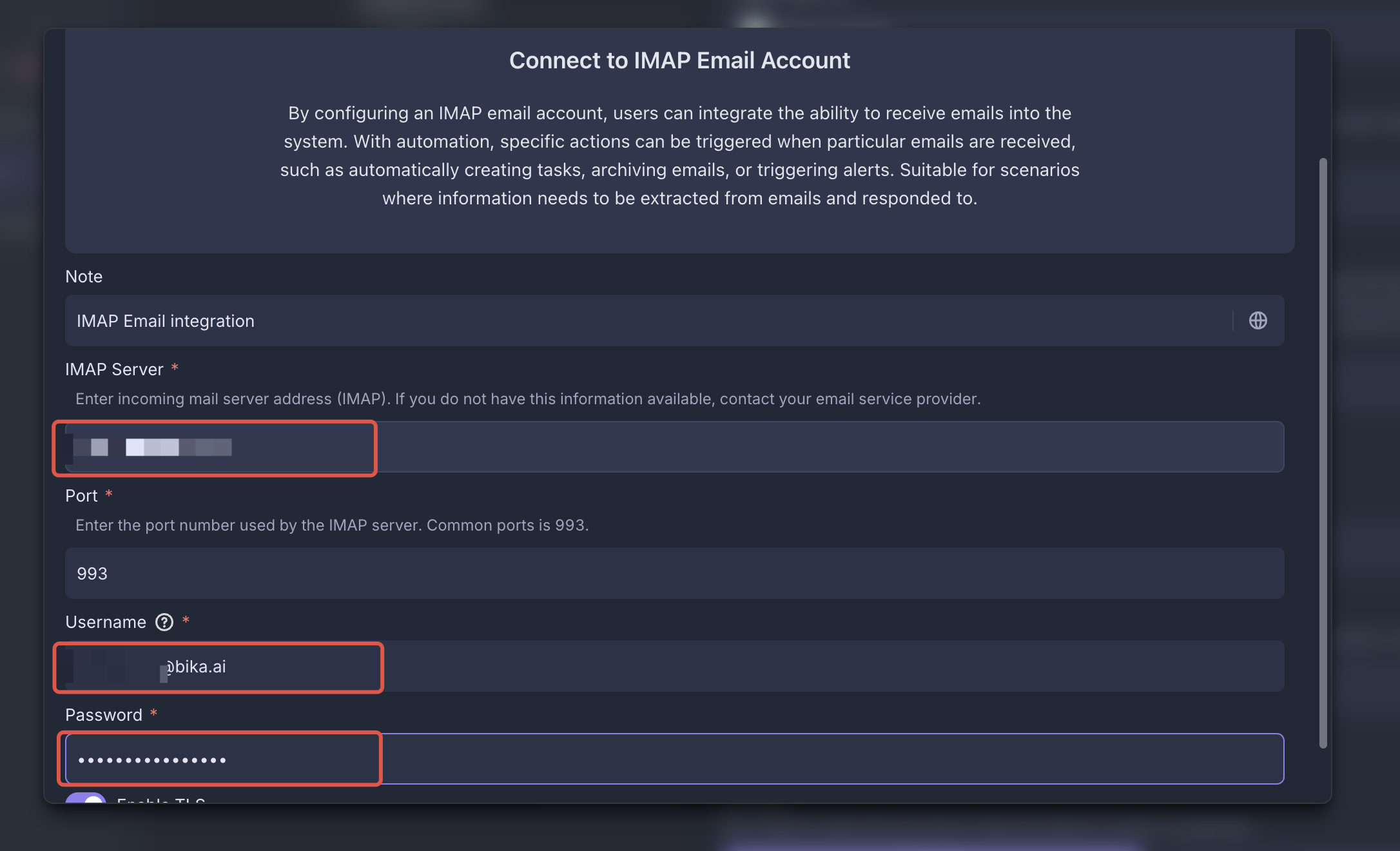Viewport: 1400px width, 851px height.
Task: Click the Connect to IMAP Email Account title
Action: pos(679,60)
